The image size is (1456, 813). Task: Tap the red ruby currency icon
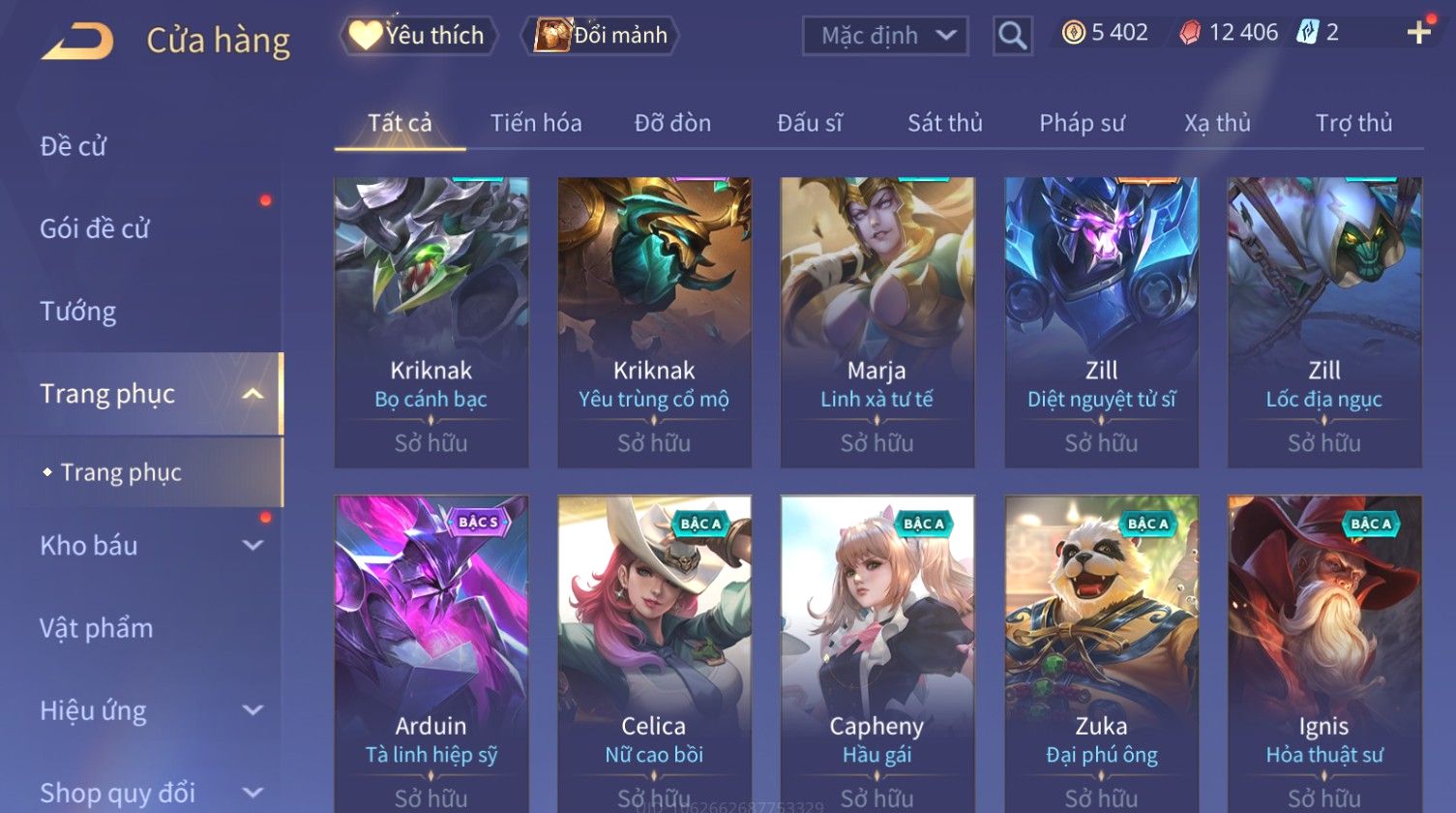[1190, 33]
